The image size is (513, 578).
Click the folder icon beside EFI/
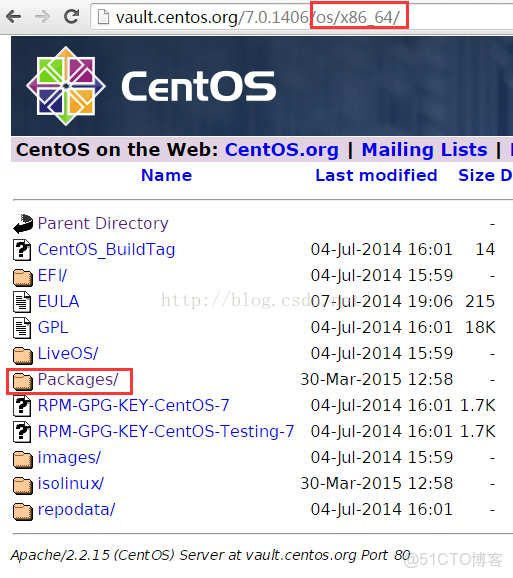(23, 277)
